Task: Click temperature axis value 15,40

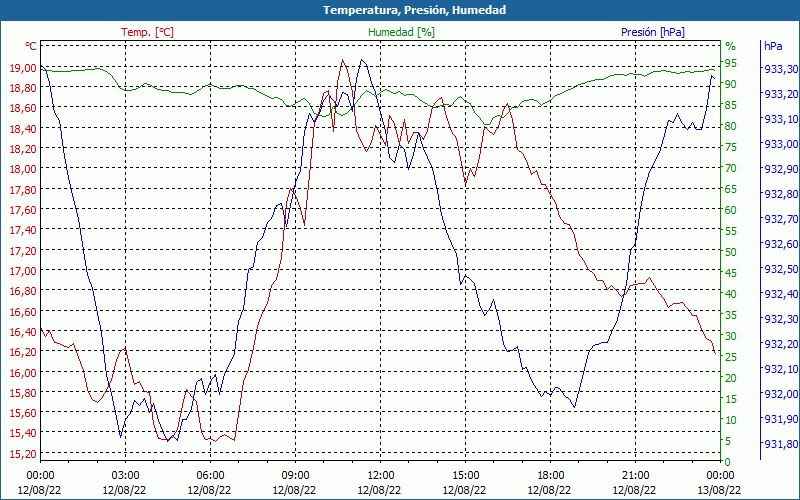Action: (x=23, y=433)
